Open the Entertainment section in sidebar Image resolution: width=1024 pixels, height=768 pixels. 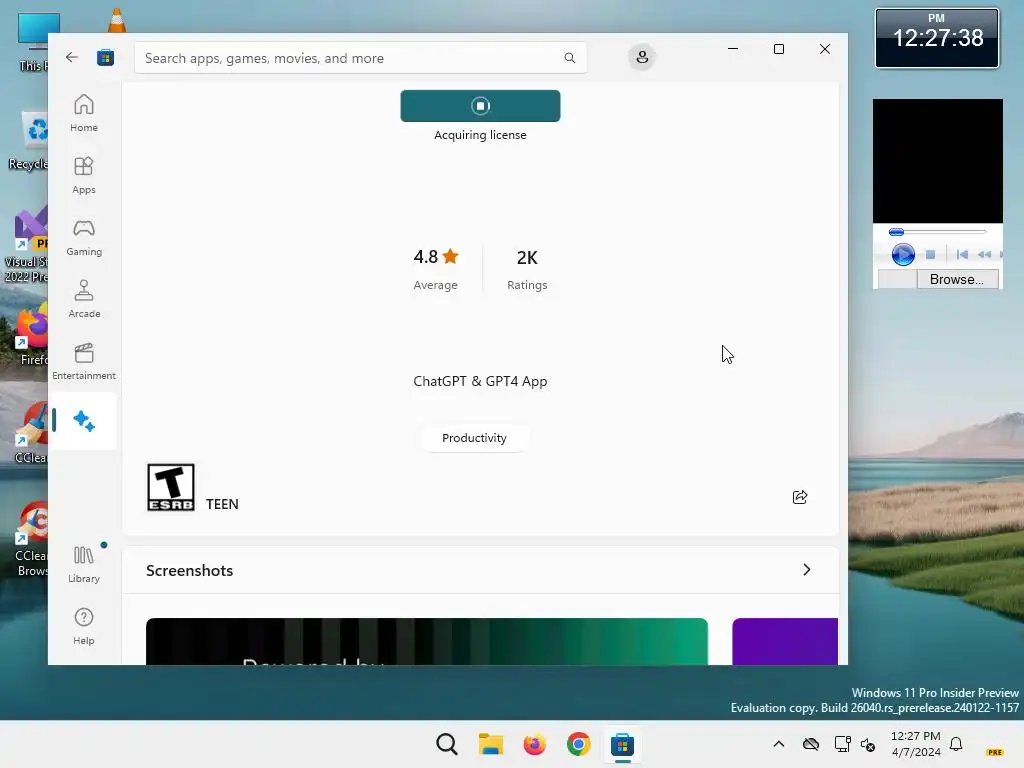coord(84,361)
